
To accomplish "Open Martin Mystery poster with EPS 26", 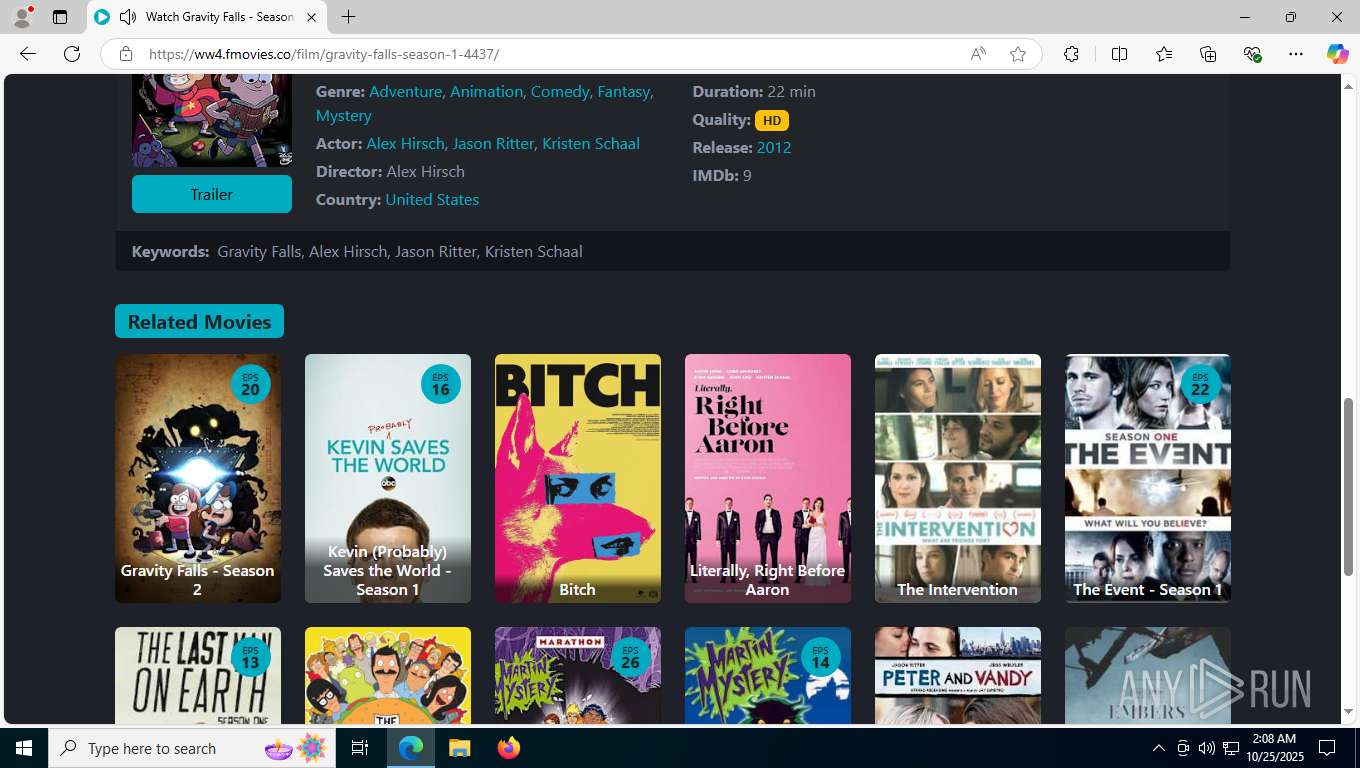I will (x=578, y=675).
